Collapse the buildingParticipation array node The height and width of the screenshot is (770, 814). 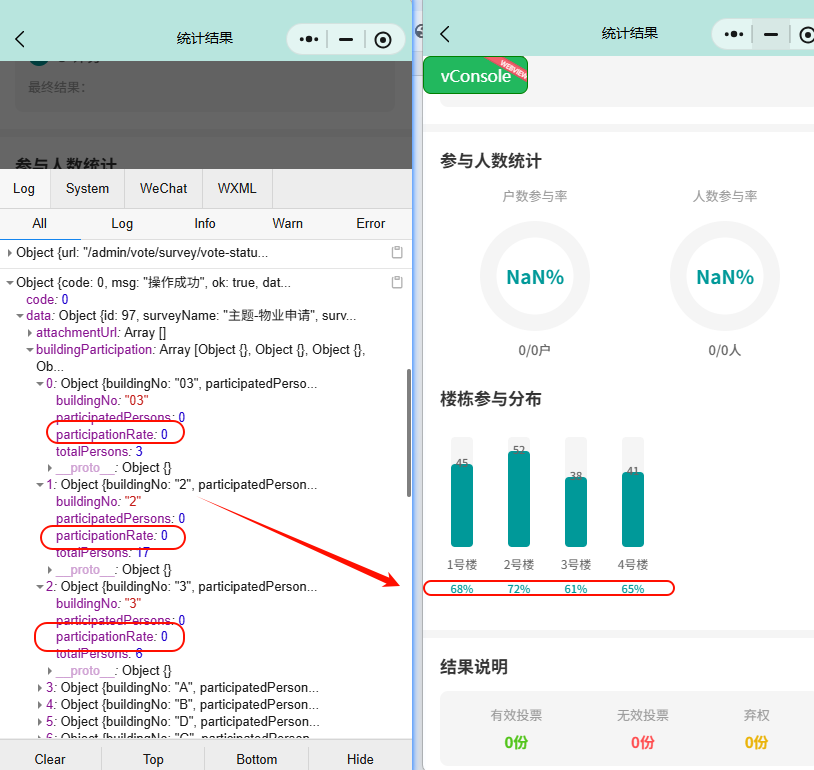[29, 350]
